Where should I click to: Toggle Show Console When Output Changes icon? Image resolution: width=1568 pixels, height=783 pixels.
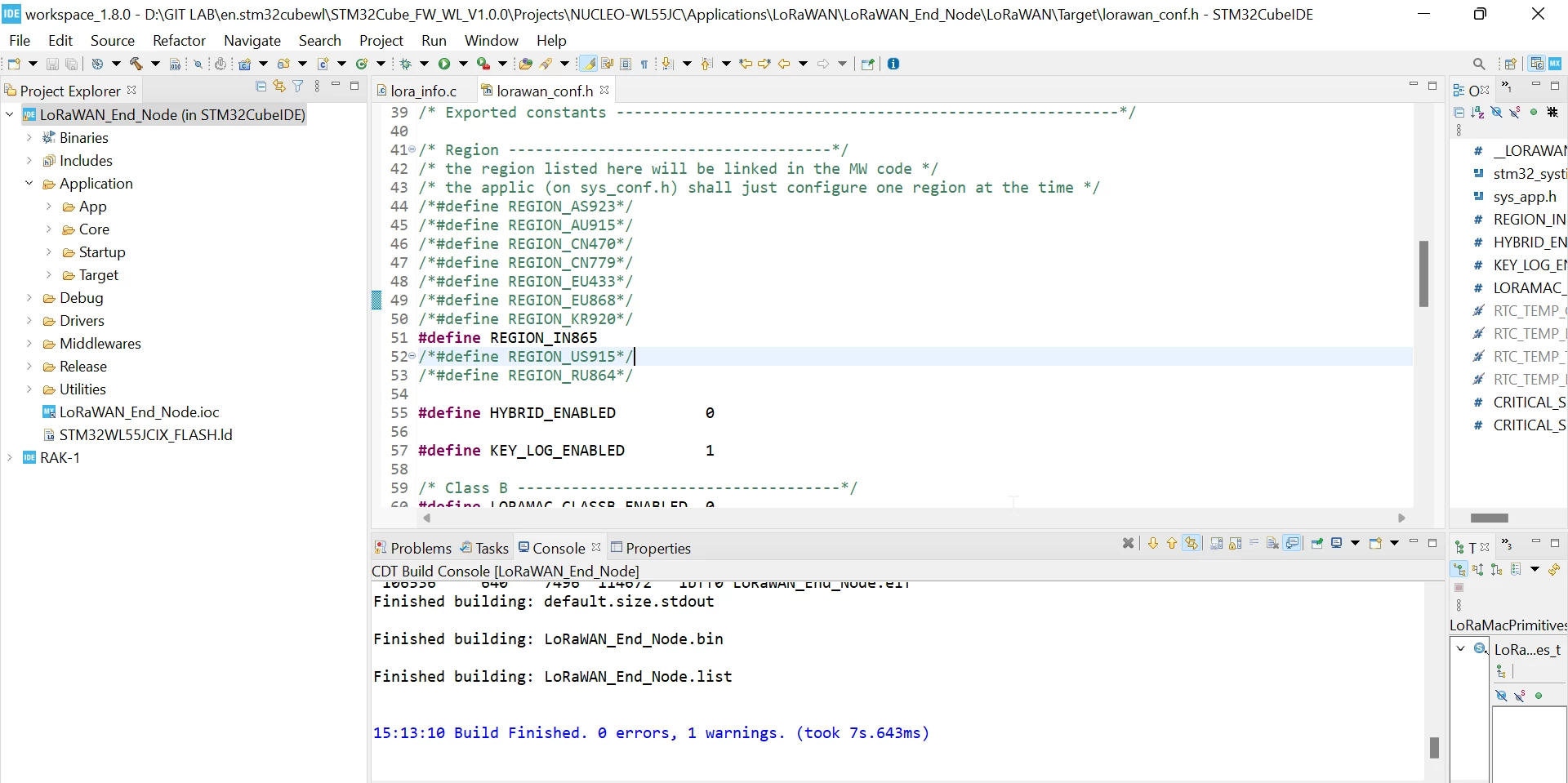(x=1292, y=543)
